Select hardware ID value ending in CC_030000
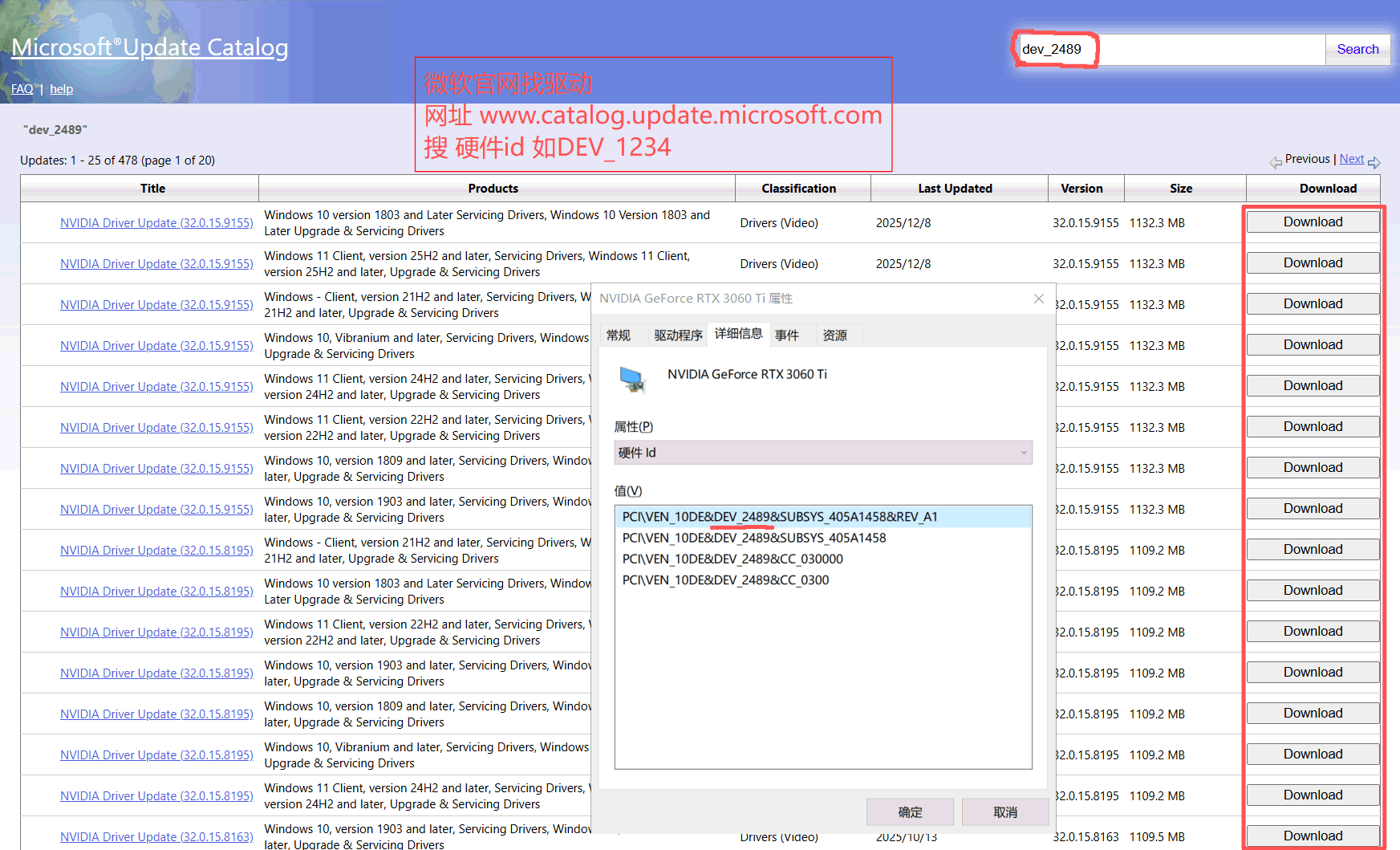This screenshot has height=850, width=1400. [732, 559]
